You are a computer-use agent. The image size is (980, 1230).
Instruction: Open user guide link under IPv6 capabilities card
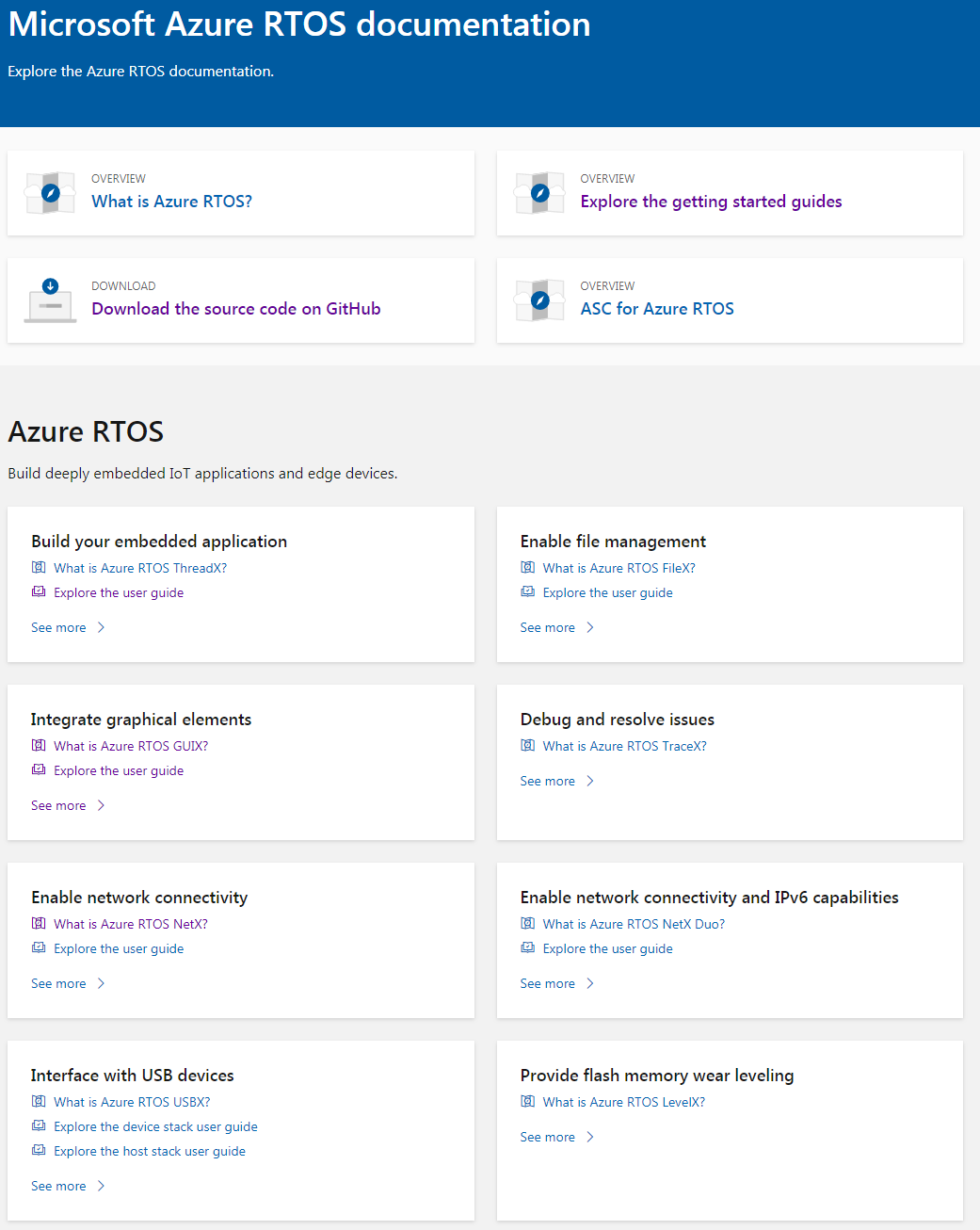(x=608, y=948)
